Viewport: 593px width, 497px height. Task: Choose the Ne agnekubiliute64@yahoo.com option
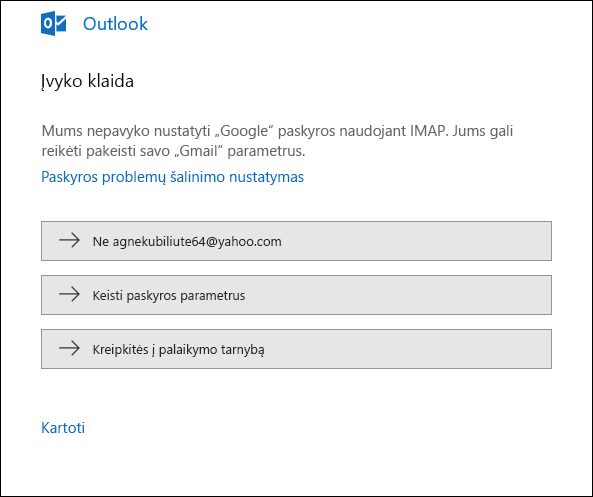point(296,241)
